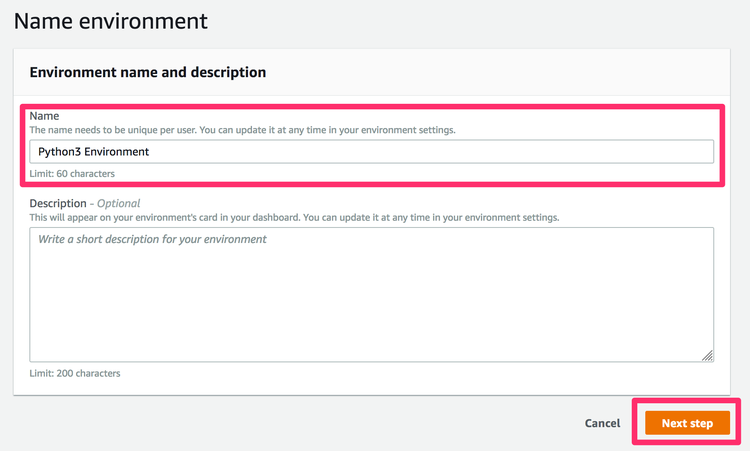Click the 'Environment name and description' section title
The image size is (750, 451).
pos(148,72)
